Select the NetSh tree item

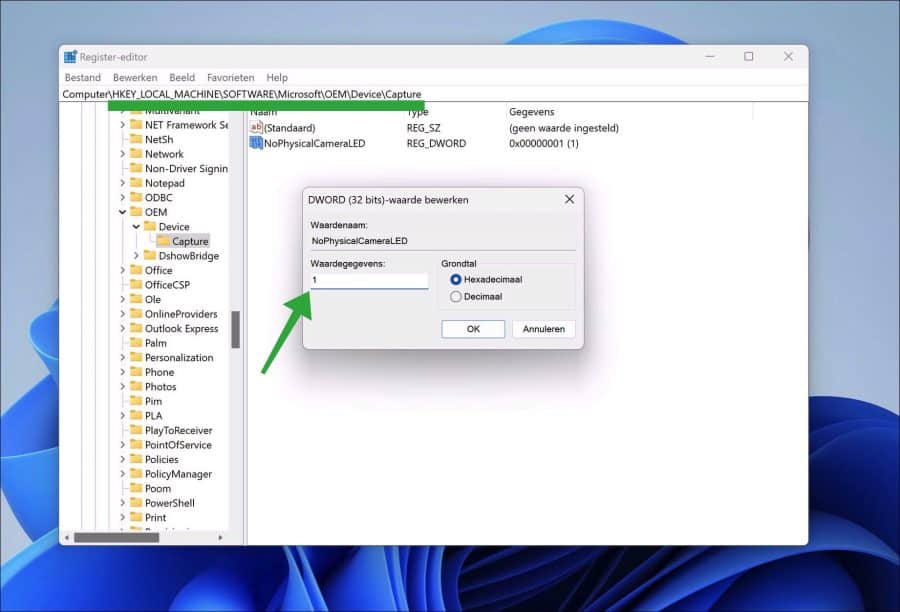159,140
